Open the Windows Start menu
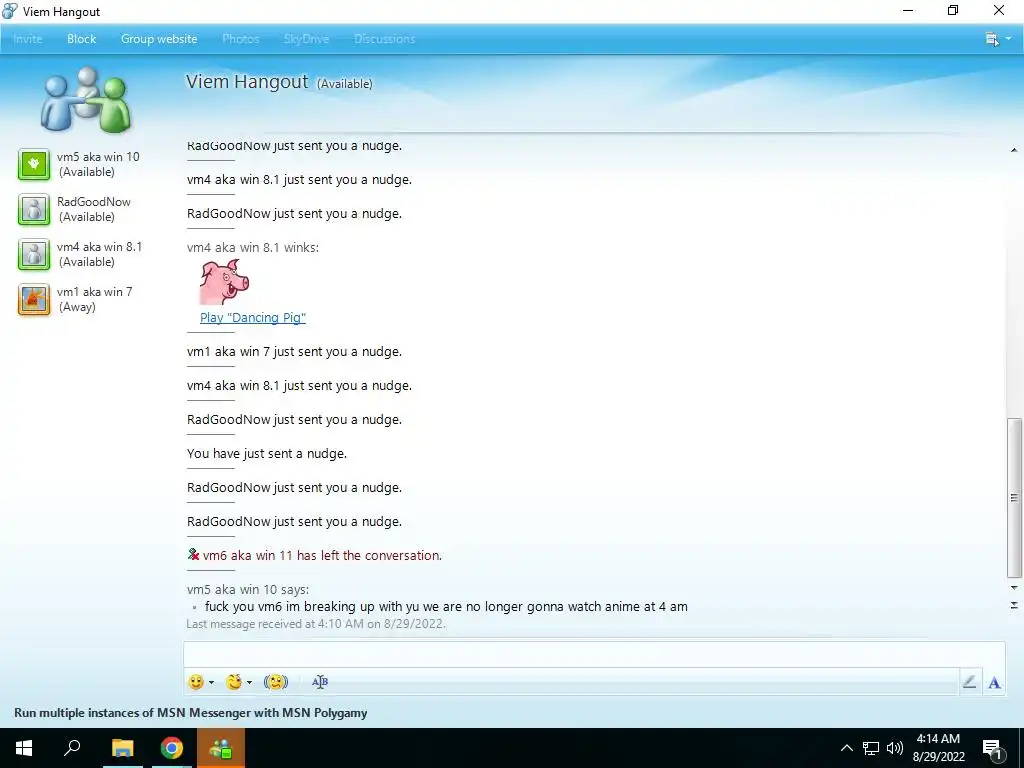This screenshot has height=768, width=1024. pyautogui.click(x=24, y=748)
